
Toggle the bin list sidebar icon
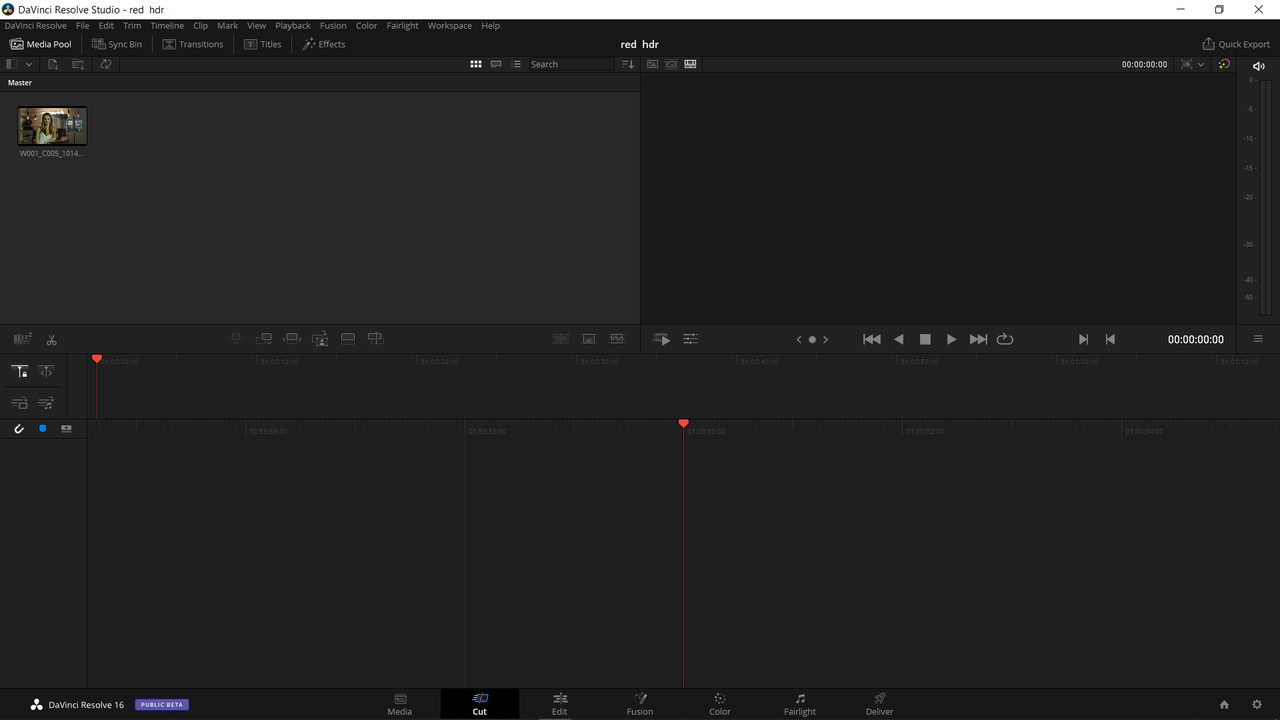pos(12,64)
